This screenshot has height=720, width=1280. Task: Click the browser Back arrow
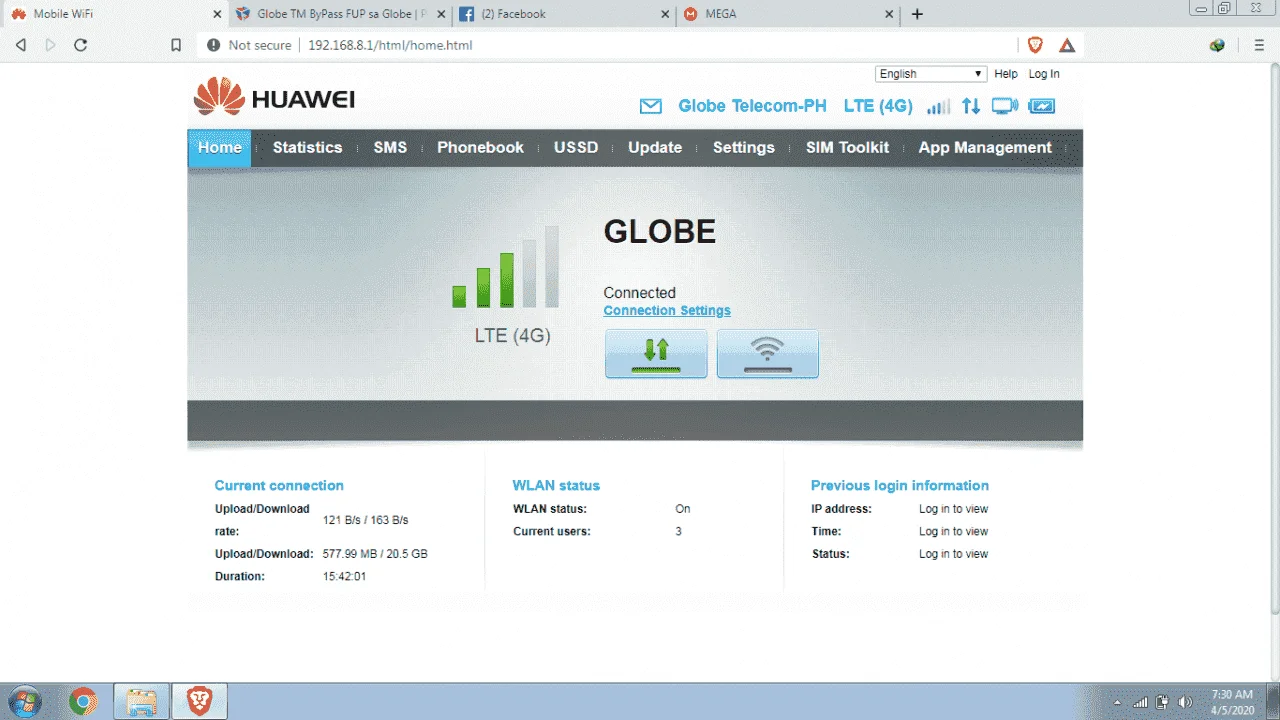click(21, 45)
